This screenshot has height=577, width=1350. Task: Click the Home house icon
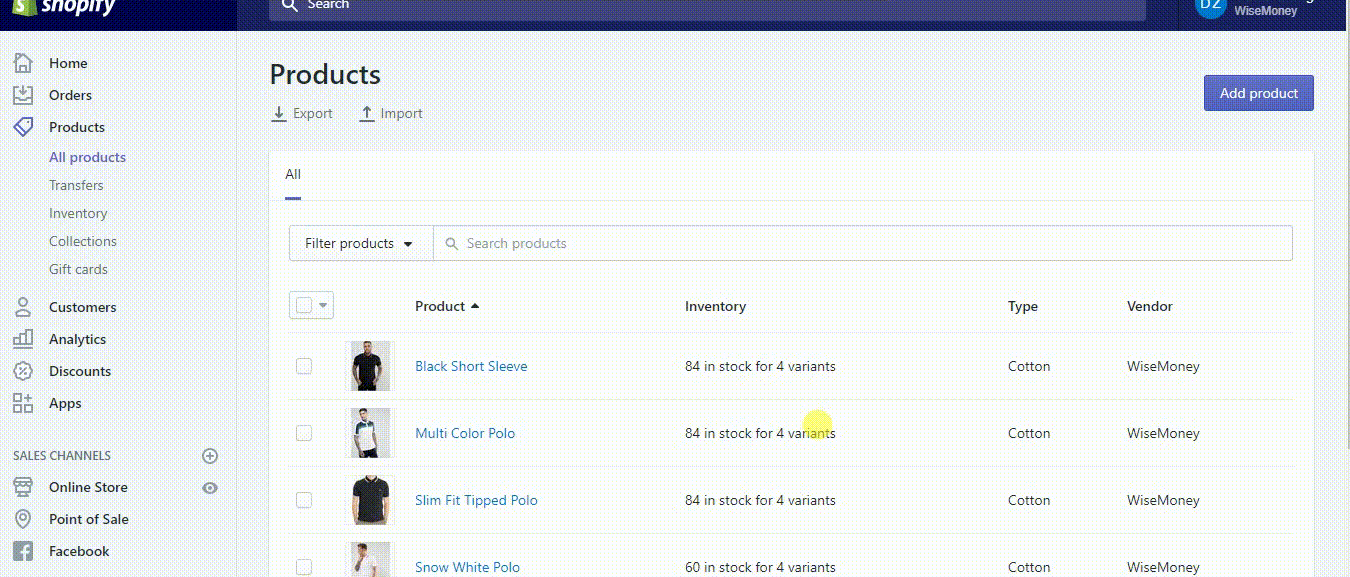coord(23,63)
